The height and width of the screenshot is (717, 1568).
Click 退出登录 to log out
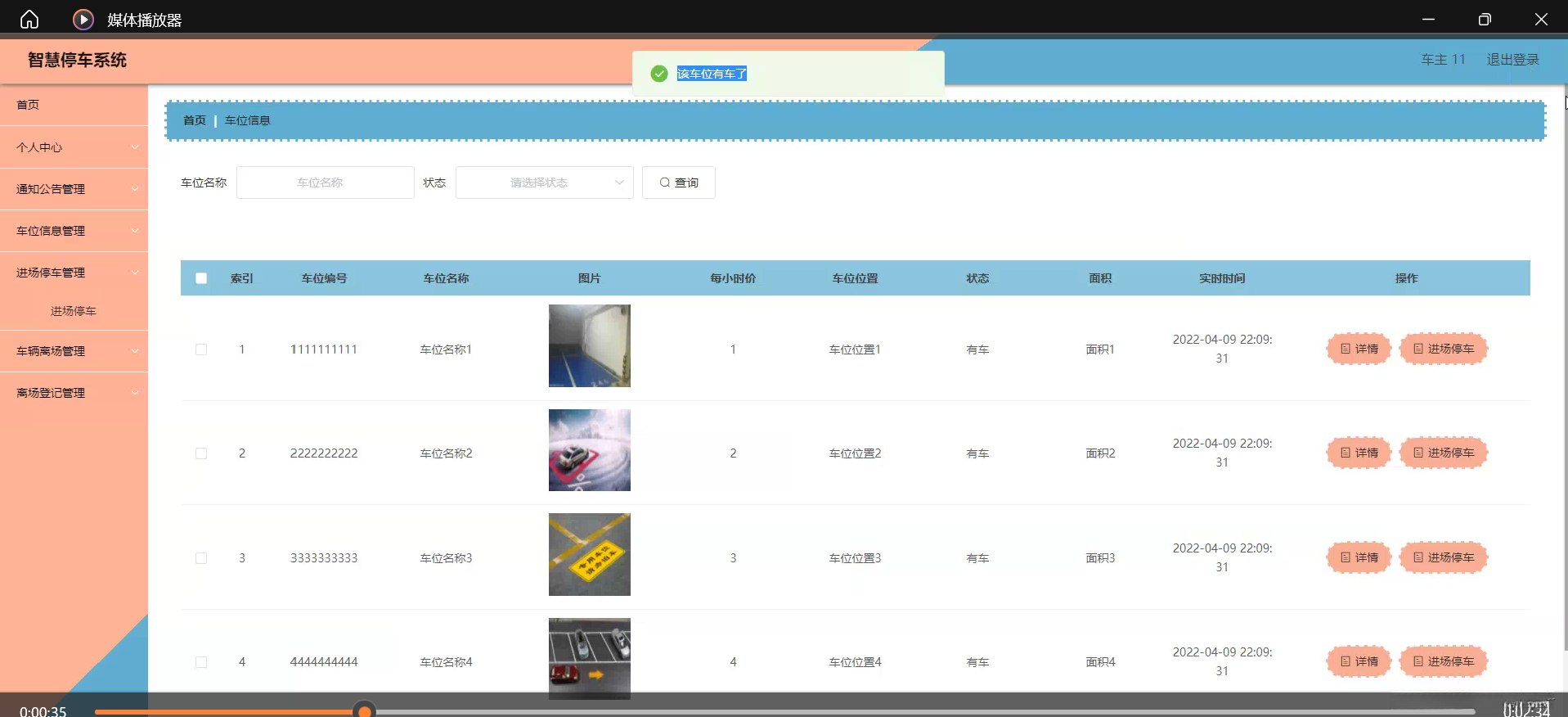[x=1513, y=60]
